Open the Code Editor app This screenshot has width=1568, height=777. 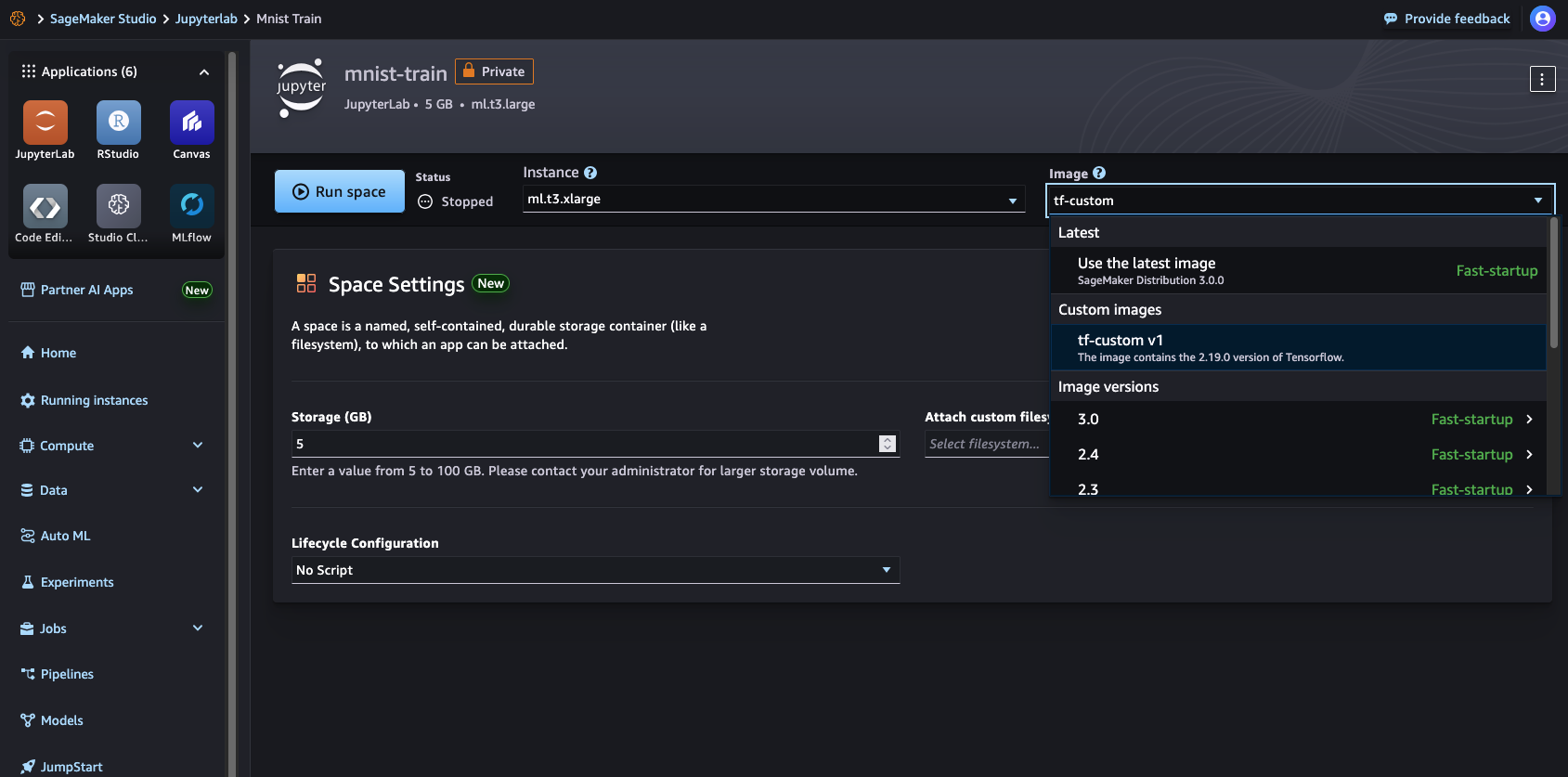[45, 214]
